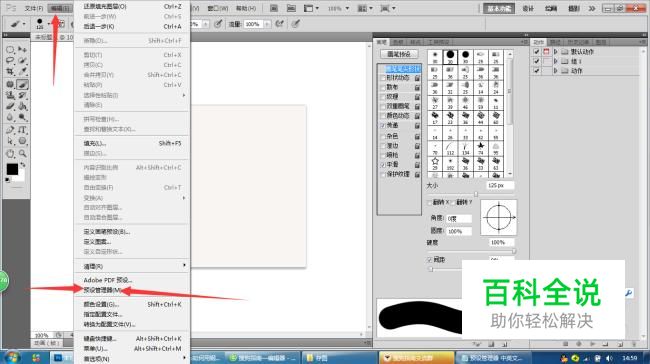Select the Type (T) tool
The height and width of the screenshot is (364, 650).
coord(22,130)
